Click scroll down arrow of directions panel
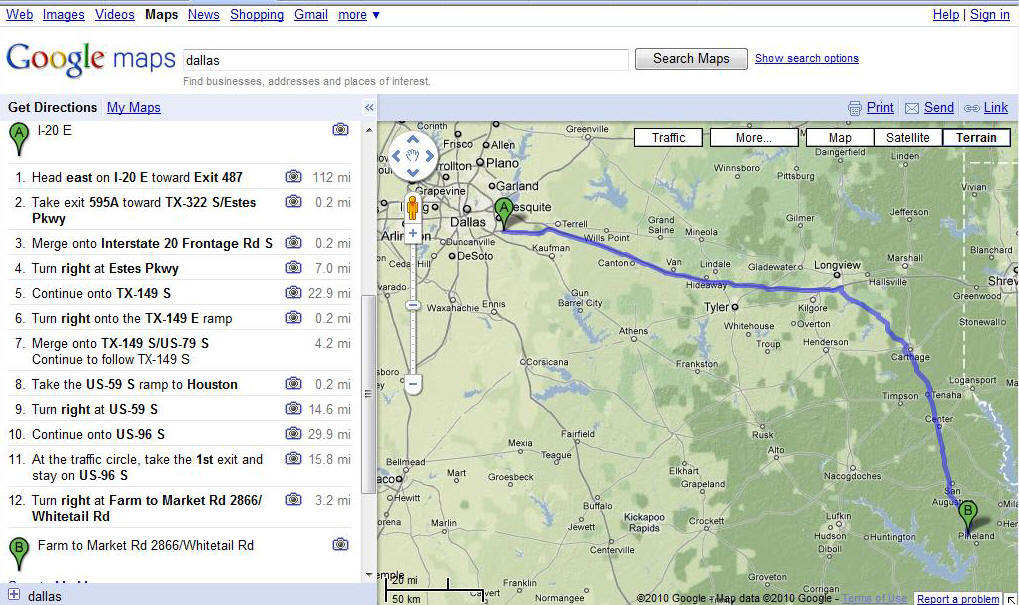Screen dimensions: 1019x605 click(x=368, y=575)
